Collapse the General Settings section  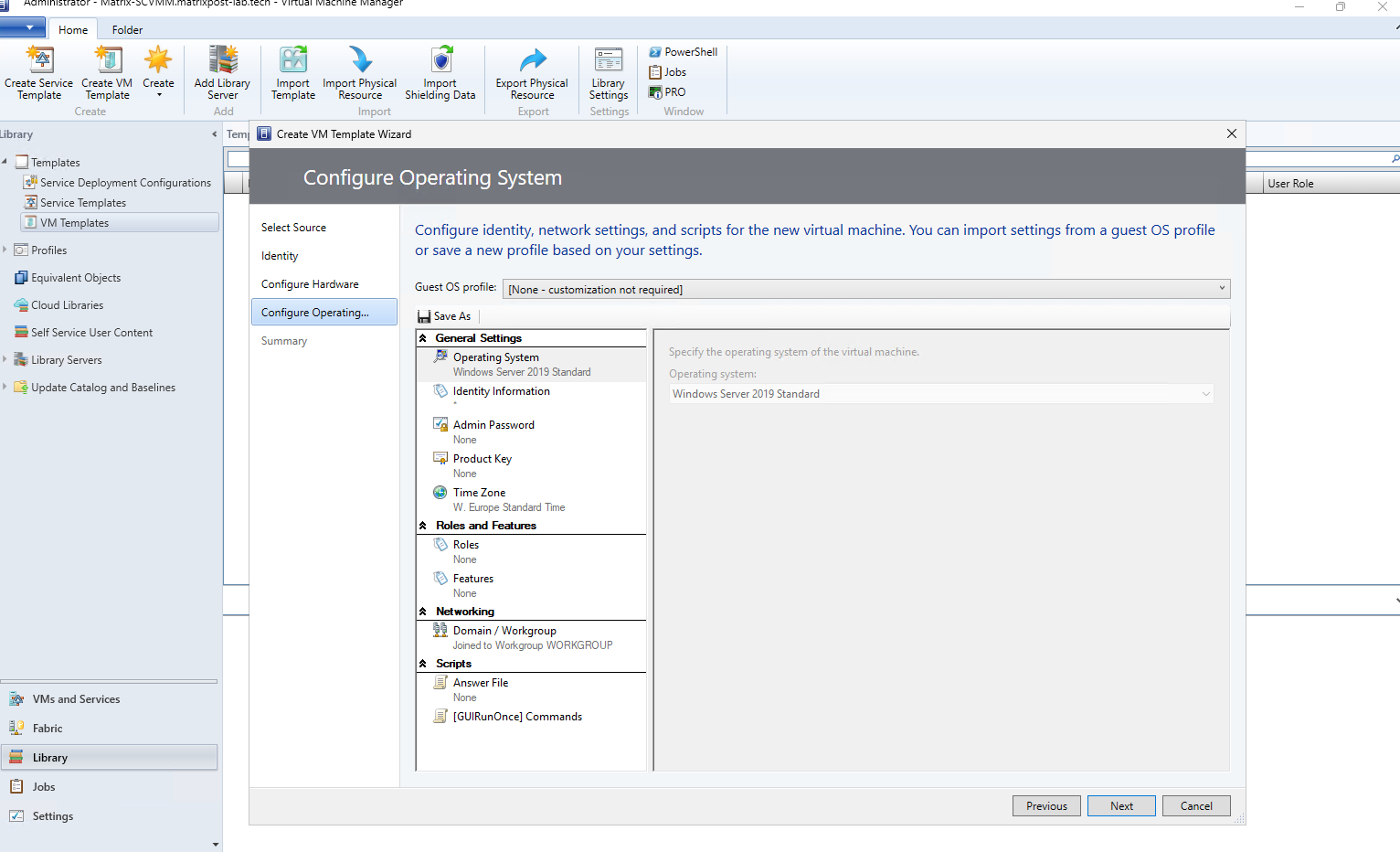coord(423,338)
